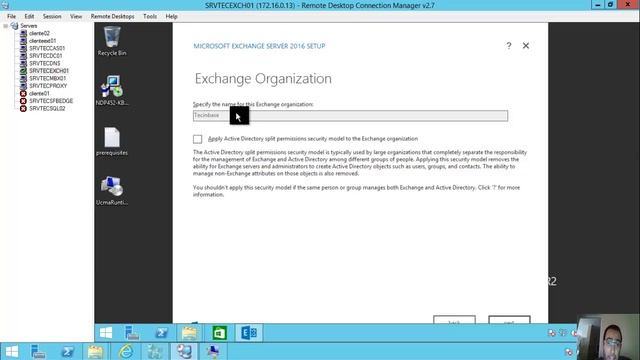The width and height of the screenshot is (640, 360).
Task: Select SRVTECDC01 in server tree
Action: pyautogui.click(x=46, y=56)
